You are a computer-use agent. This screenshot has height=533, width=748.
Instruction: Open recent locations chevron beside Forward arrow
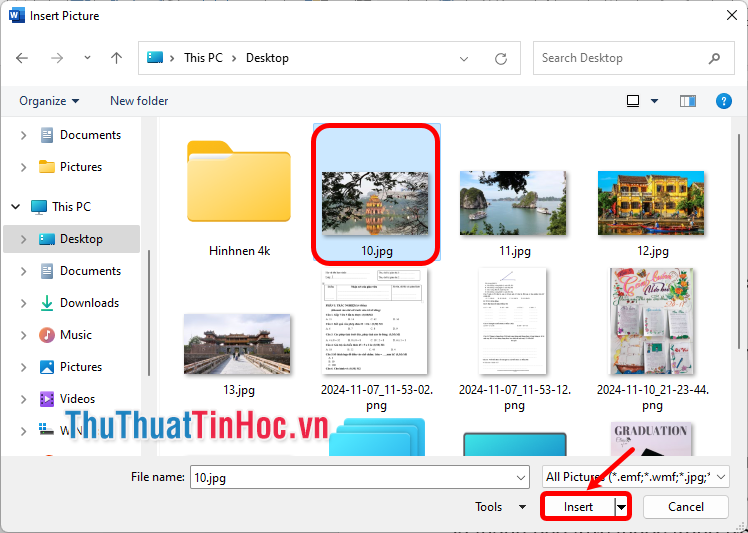(87, 58)
